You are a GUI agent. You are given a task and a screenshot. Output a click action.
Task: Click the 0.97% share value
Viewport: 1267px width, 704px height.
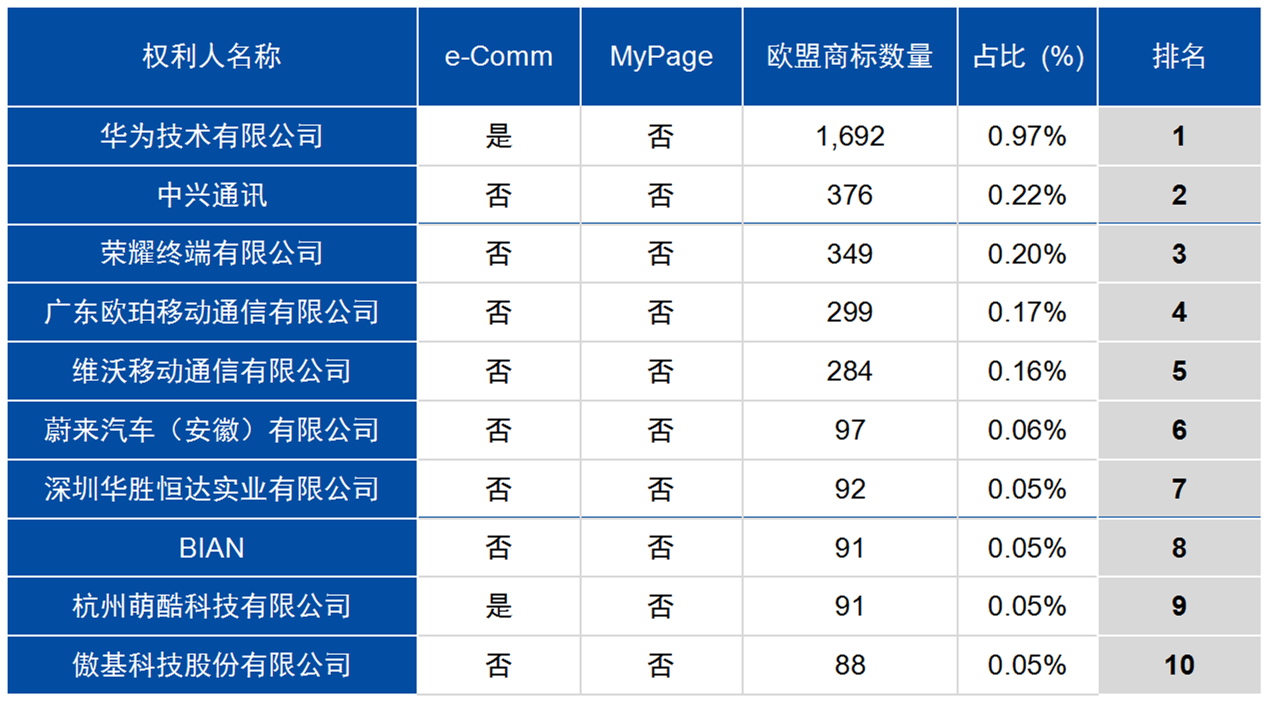coord(1027,137)
